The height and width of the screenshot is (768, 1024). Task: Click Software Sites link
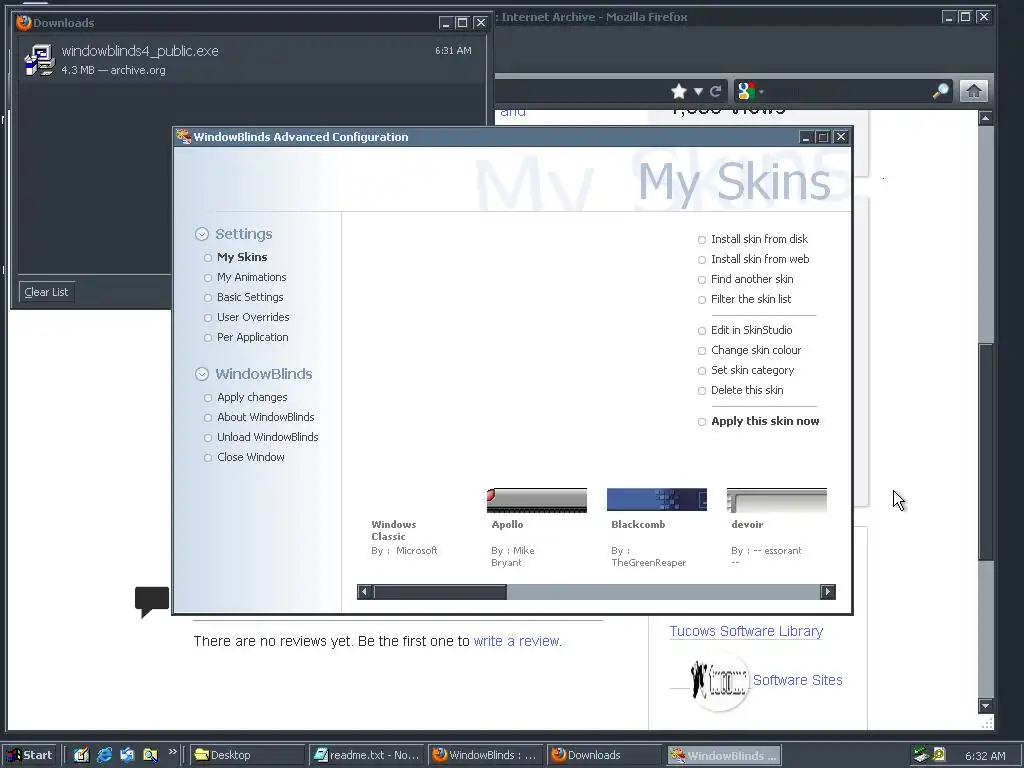797,680
